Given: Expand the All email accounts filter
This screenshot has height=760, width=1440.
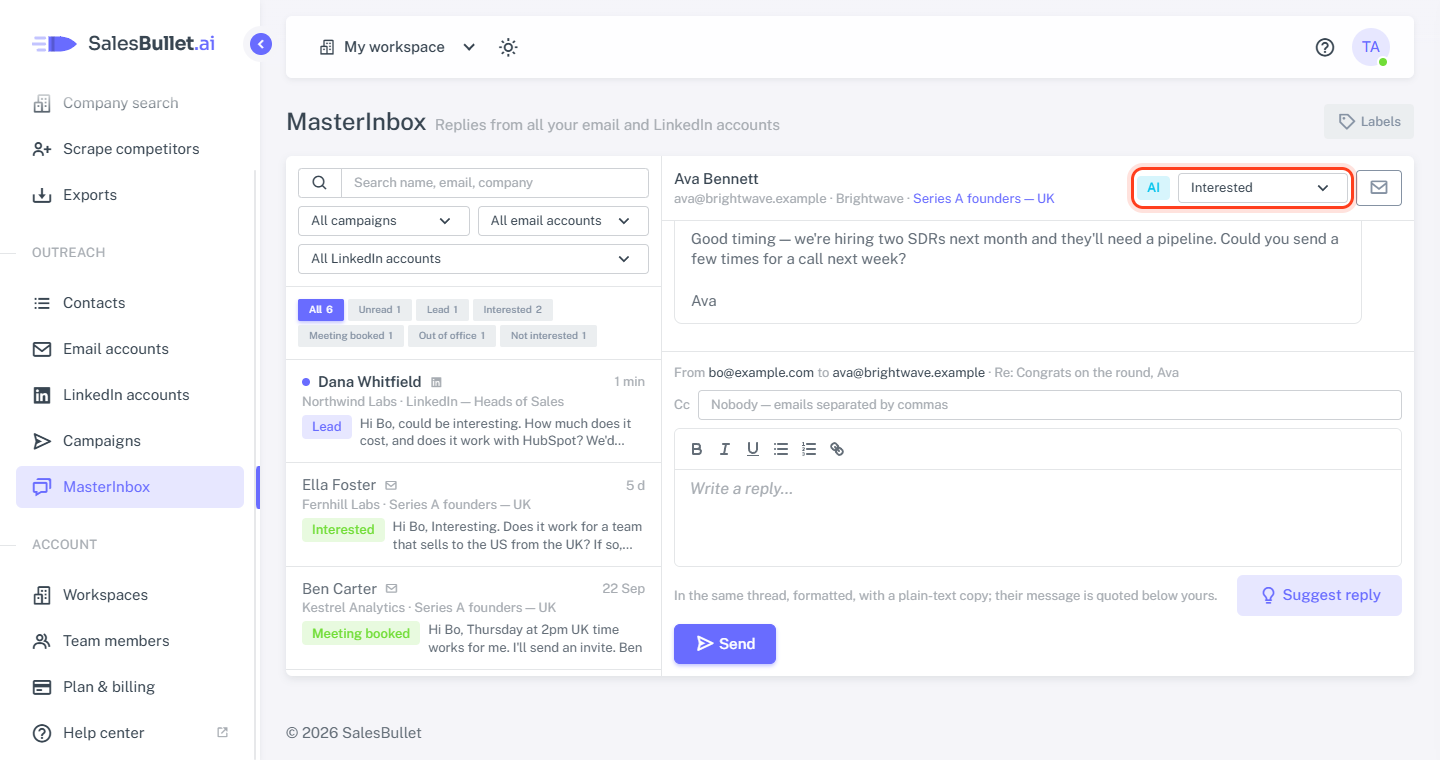Looking at the screenshot, I should [x=563, y=221].
